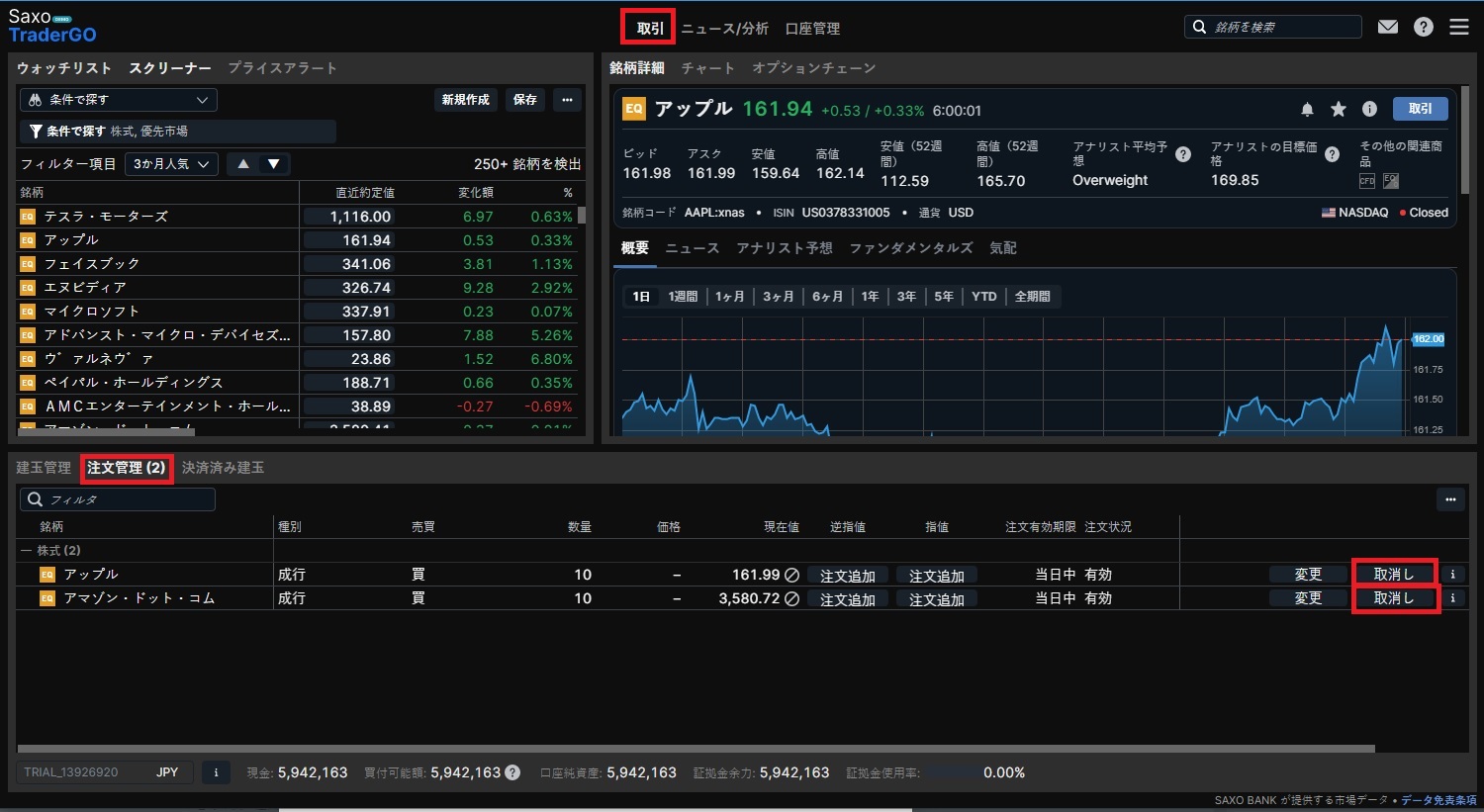Open the オプションチェーン tab
This screenshot has width=1484, height=812.
coord(814,68)
